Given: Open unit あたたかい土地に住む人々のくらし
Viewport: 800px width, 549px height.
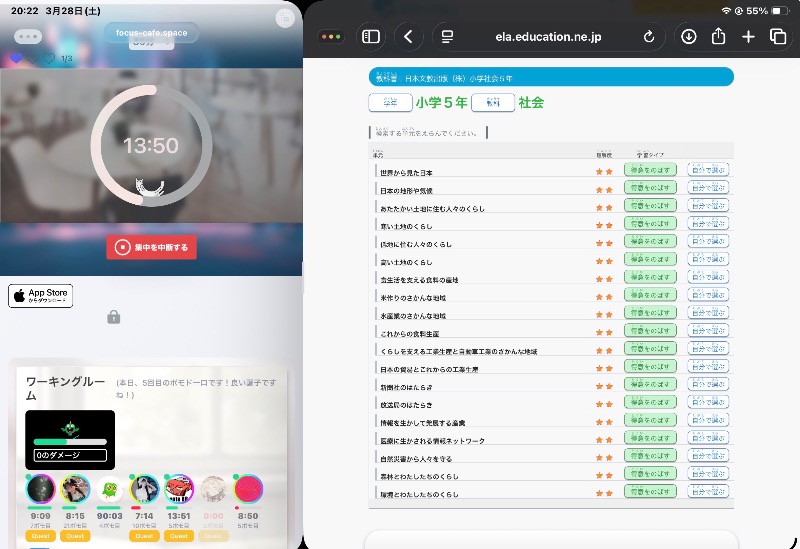Looking at the screenshot, I should point(432,209).
